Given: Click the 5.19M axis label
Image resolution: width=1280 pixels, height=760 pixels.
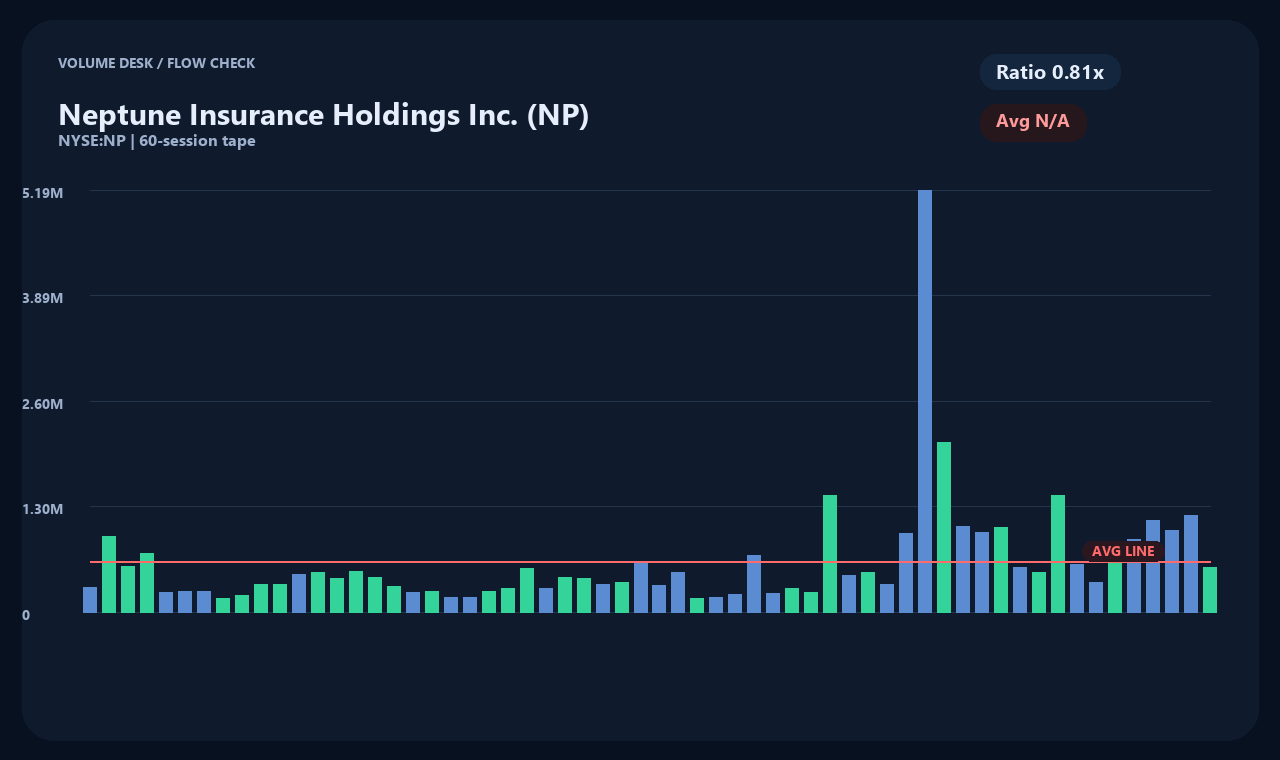Looking at the screenshot, I should point(43,191).
